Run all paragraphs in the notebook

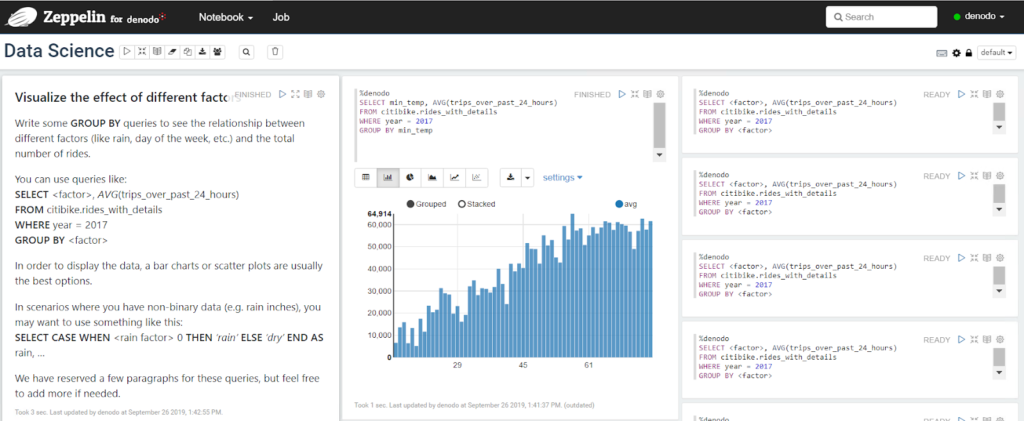coord(127,52)
